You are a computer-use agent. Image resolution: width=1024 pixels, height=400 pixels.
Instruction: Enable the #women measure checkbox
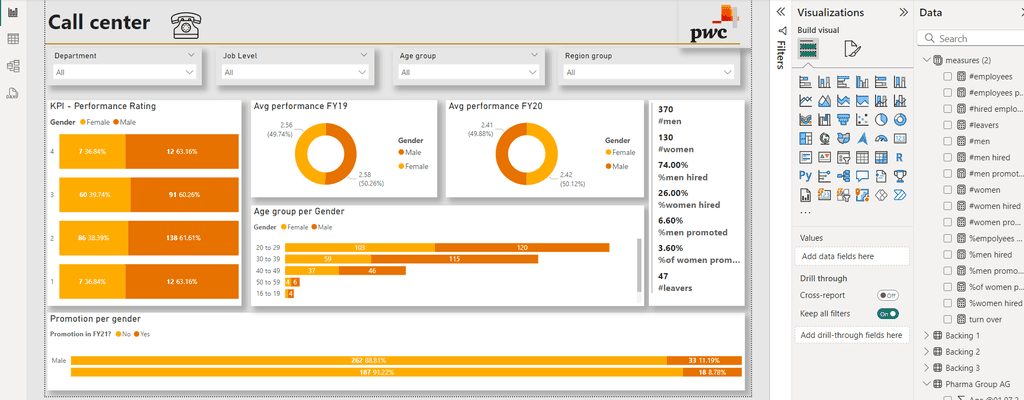[947, 190]
